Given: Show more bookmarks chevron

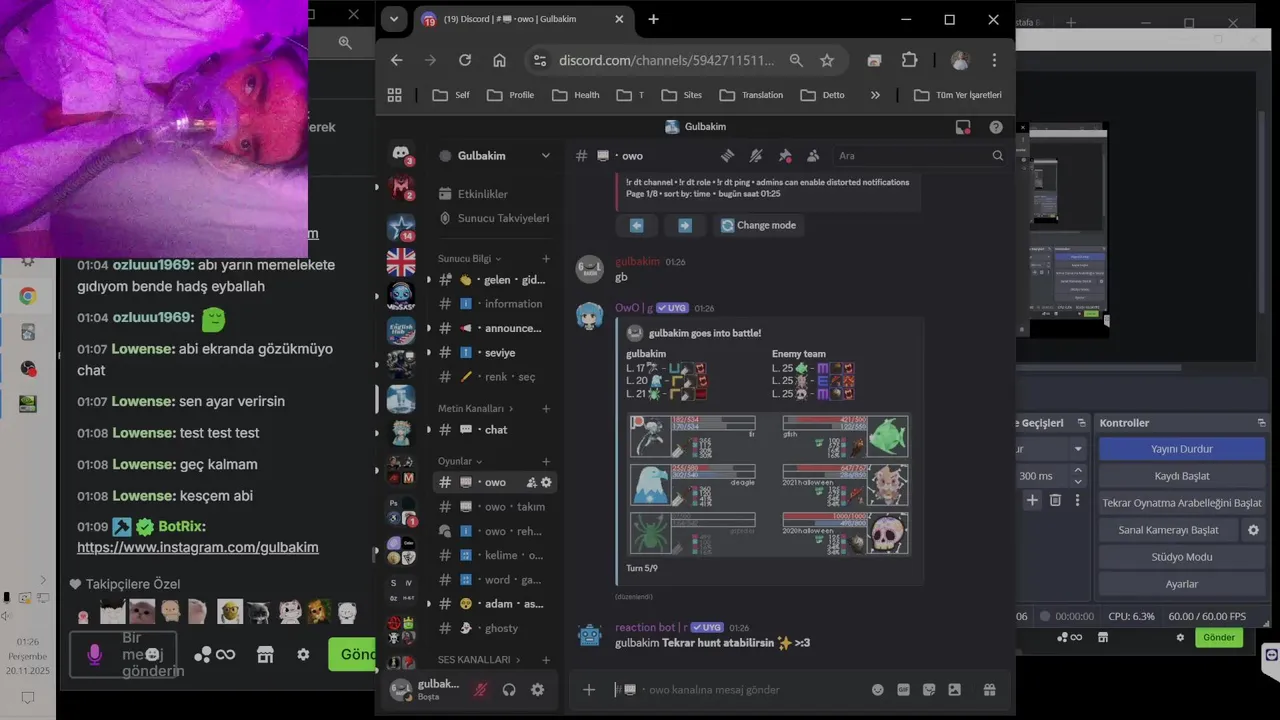Looking at the screenshot, I should (875, 95).
